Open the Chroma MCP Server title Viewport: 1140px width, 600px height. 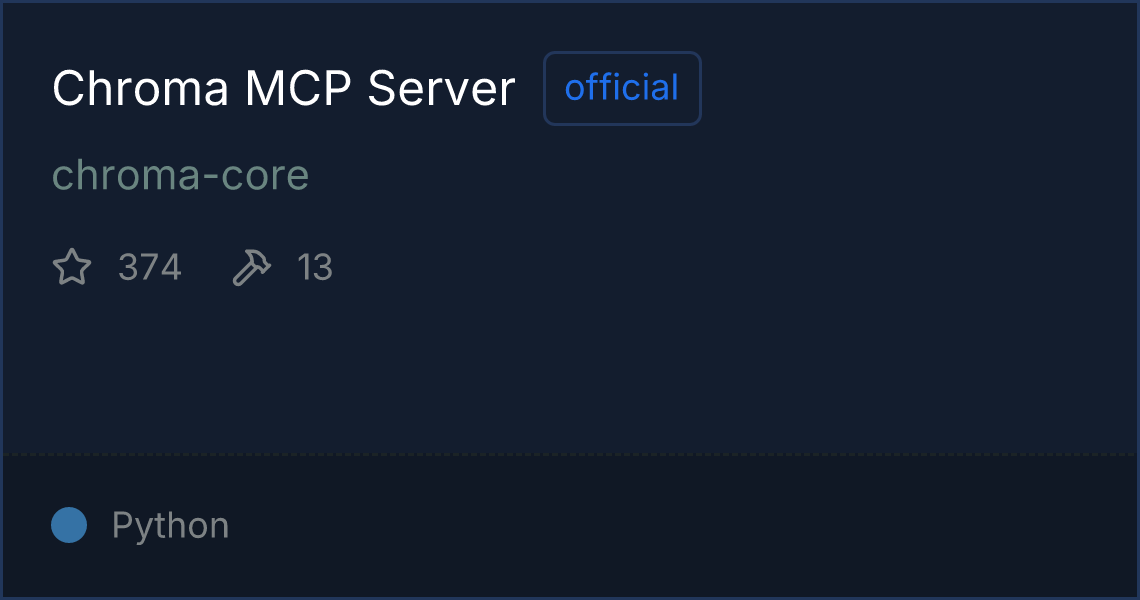(284, 88)
